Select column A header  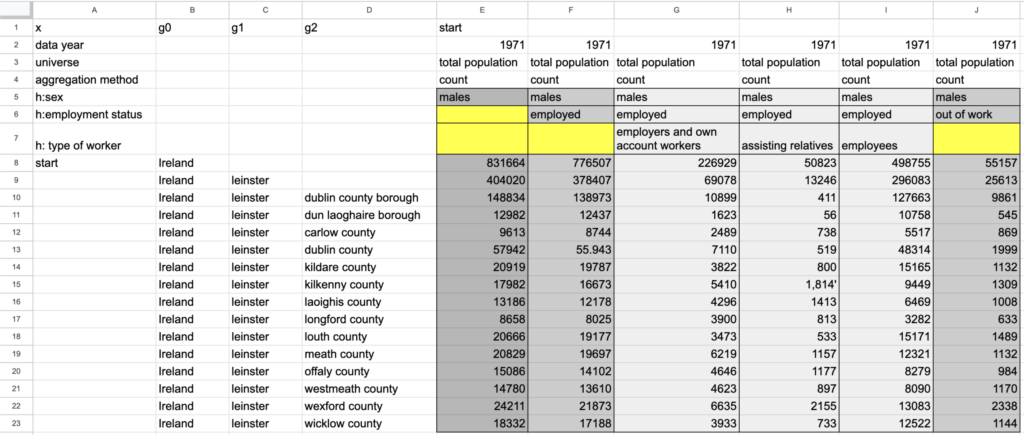tap(94, 10)
